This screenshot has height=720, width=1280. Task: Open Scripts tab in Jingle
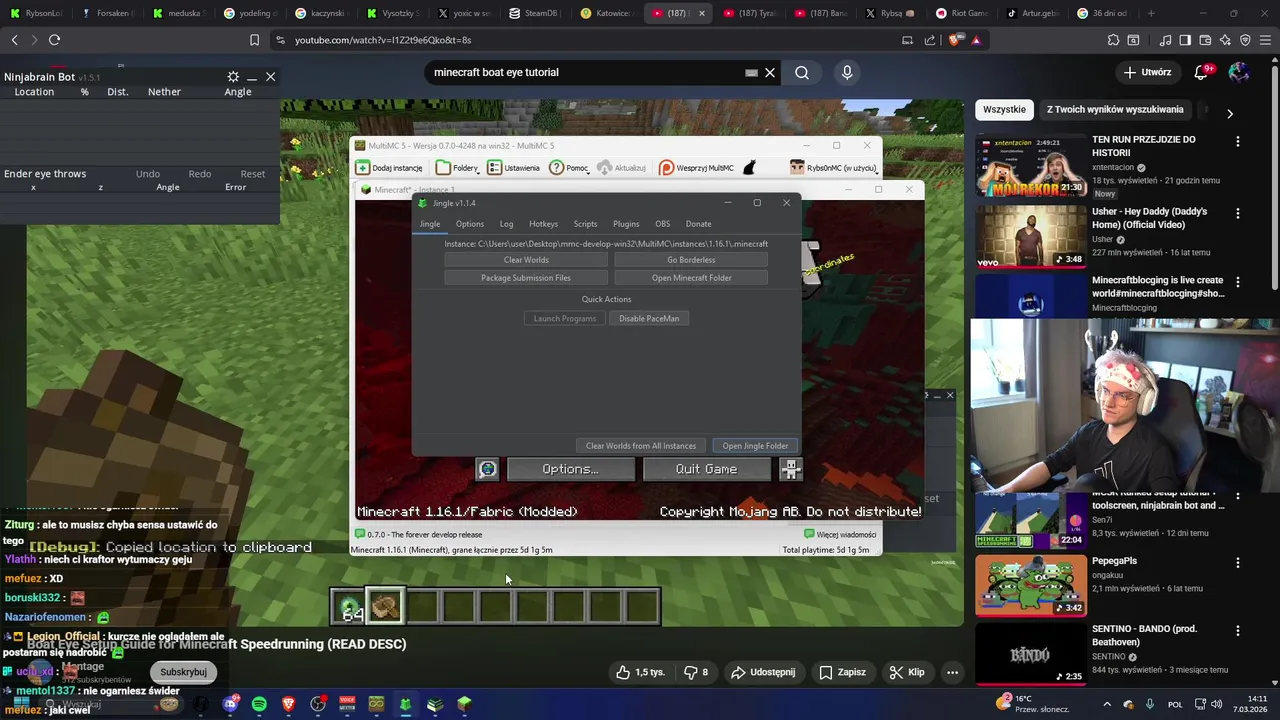pyautogui.click(x=586, y=224)
